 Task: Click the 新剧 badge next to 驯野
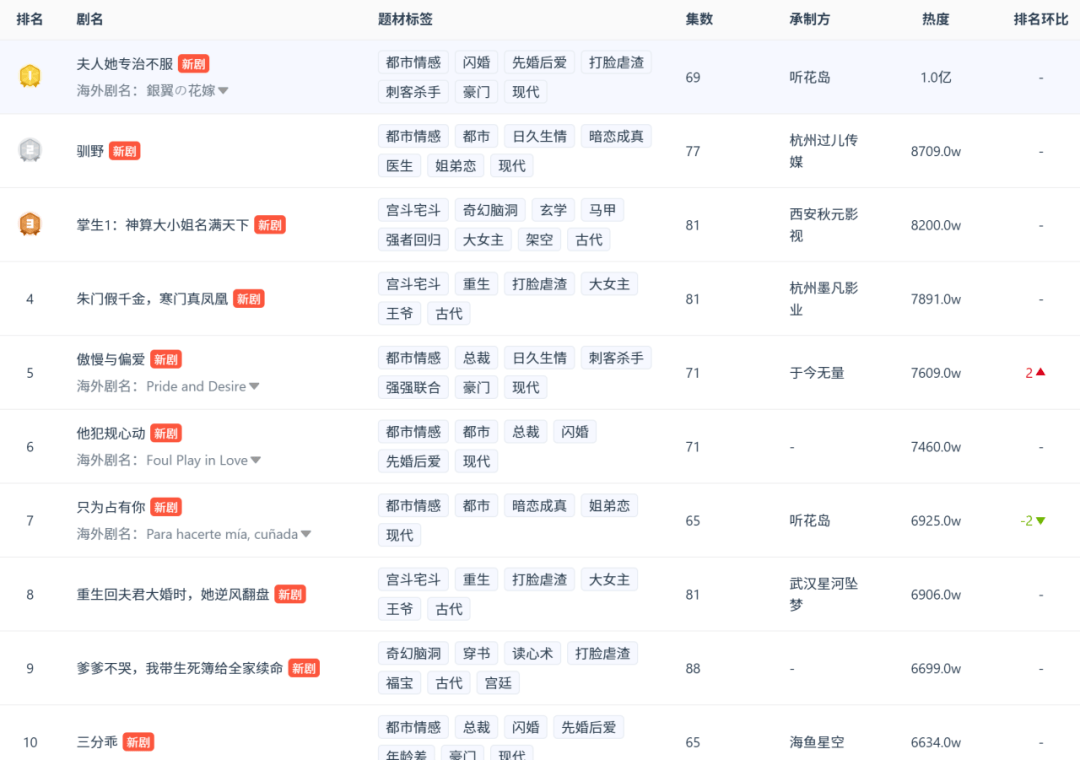(x=125, y=151)
